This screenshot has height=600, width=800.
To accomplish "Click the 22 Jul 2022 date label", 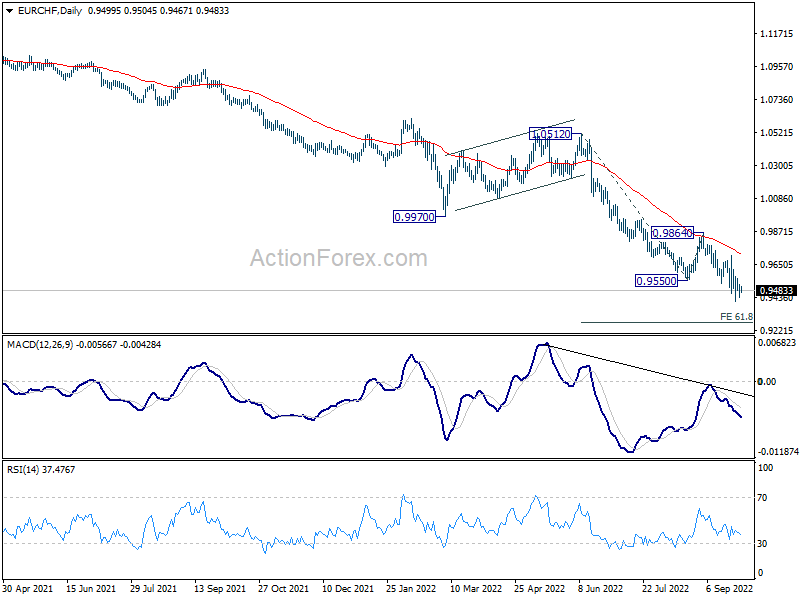I will point(665,589).
